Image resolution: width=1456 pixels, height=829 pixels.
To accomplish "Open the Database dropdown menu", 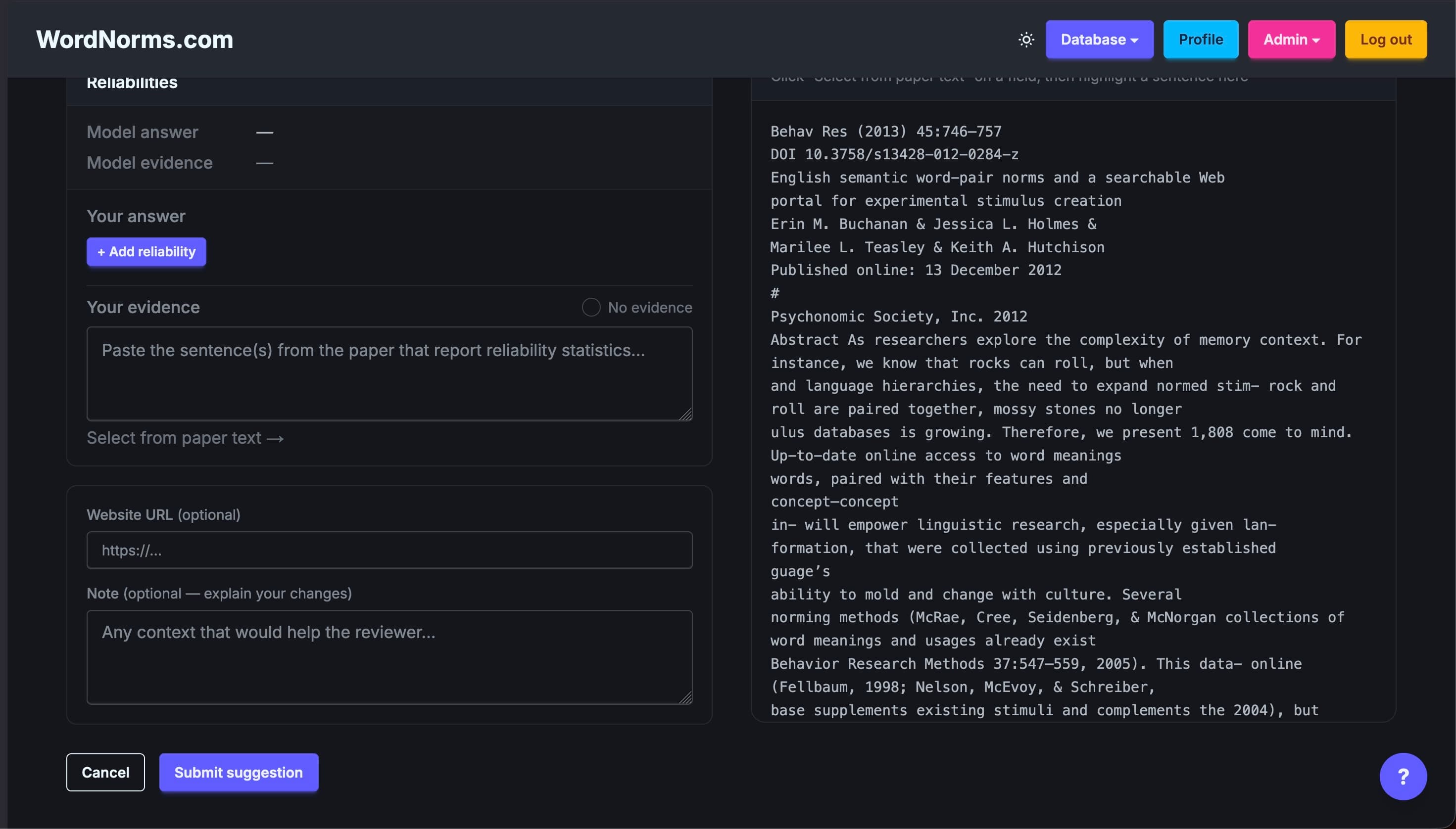I will coord(1099,39).
